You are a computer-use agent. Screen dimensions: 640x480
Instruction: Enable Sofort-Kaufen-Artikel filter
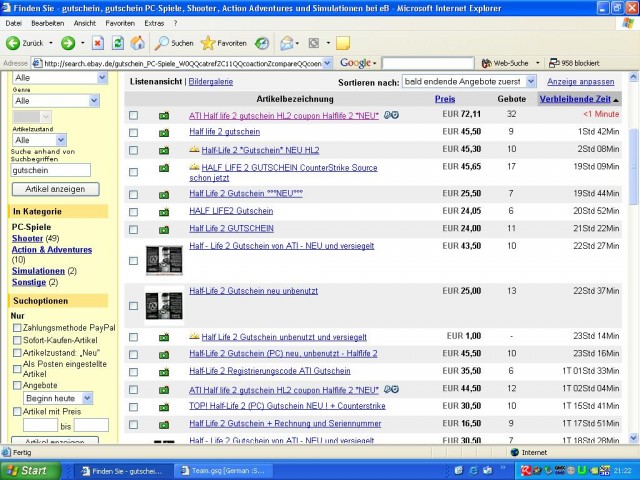click(x=17, y=340)
